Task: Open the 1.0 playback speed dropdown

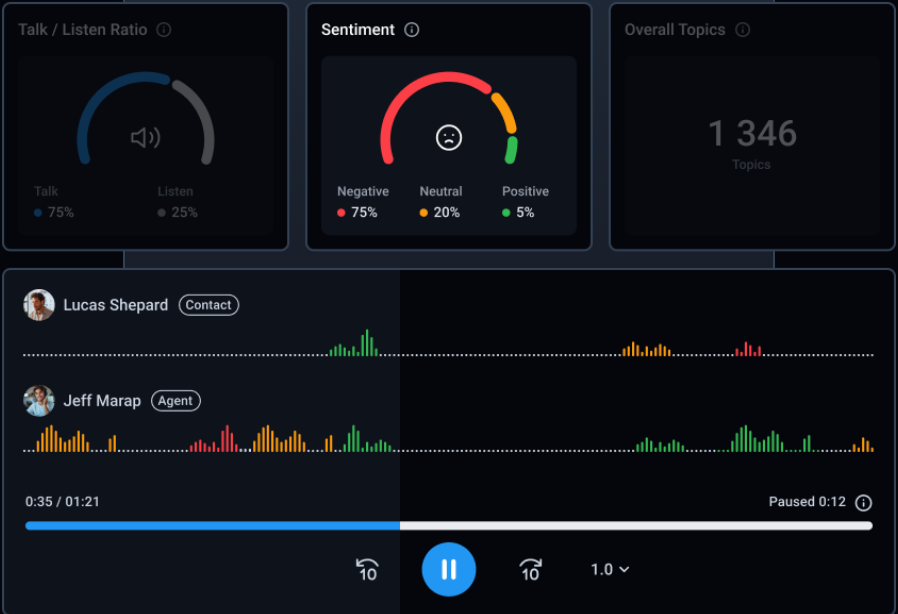Action: (x=609, y=569)
